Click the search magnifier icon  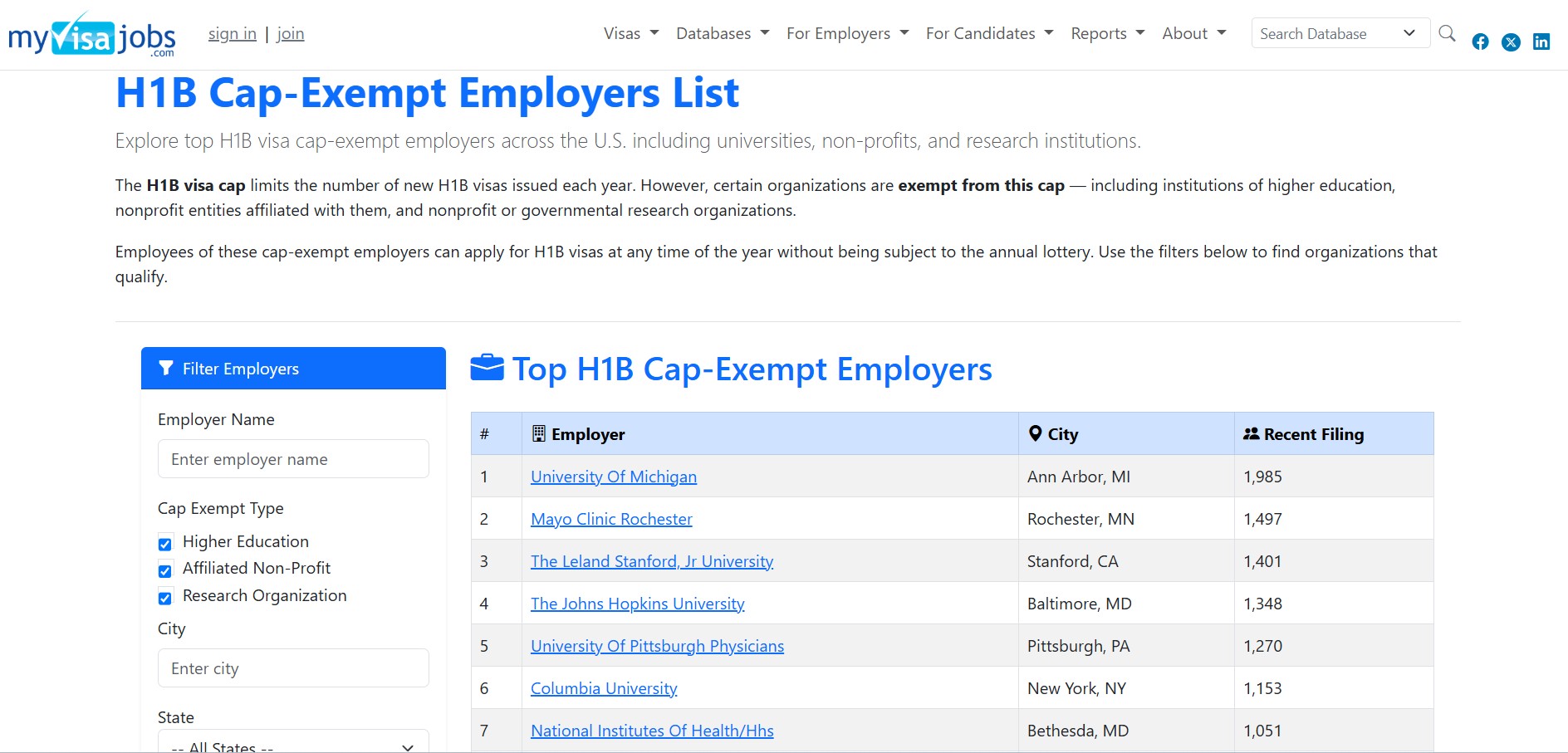[x=1447, y=33]
